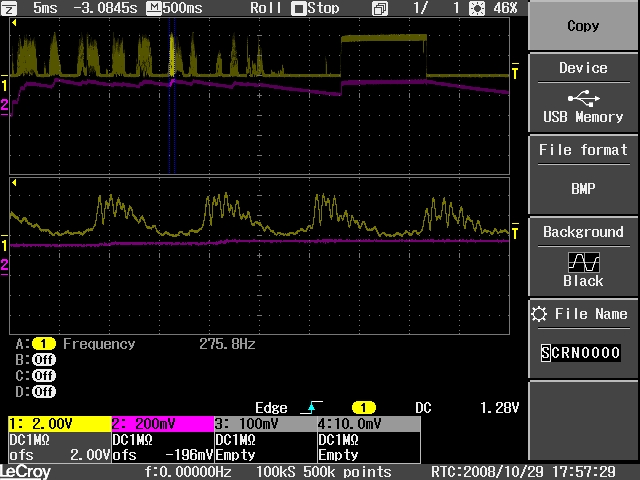This screenshot has height=480, width=640.
Task: Click the zoom trace trigger level T marker
Action: [x=515, y=231]
